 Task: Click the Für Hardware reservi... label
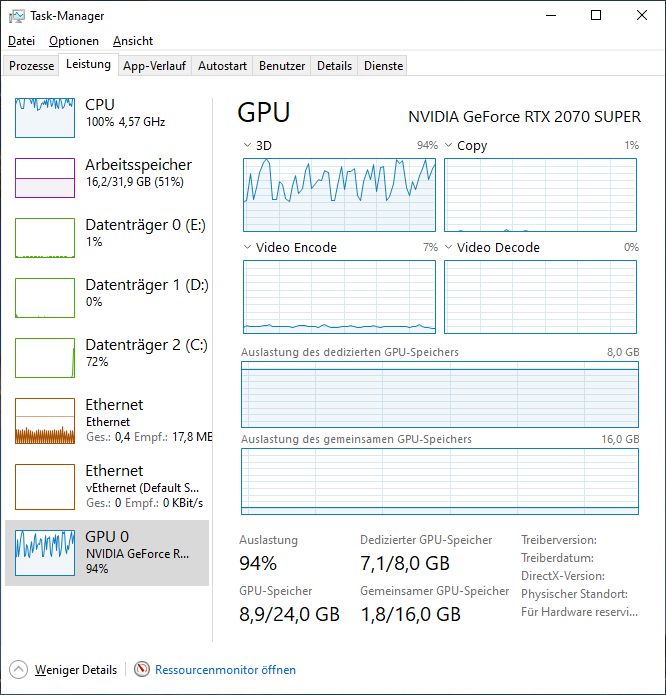point(580,612)
